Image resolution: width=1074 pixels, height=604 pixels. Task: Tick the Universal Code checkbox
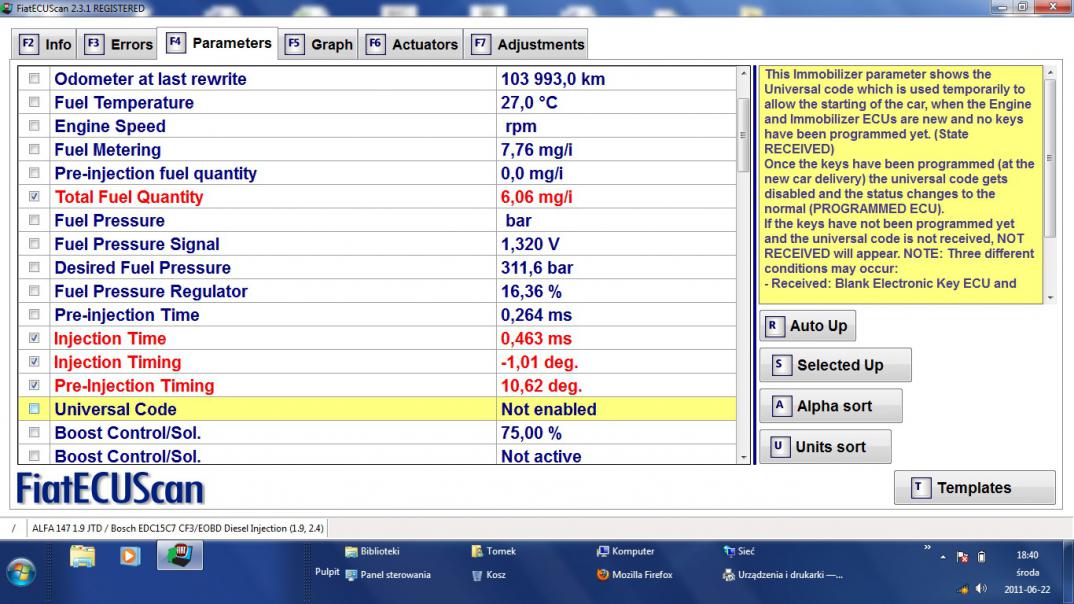(34, 409)
